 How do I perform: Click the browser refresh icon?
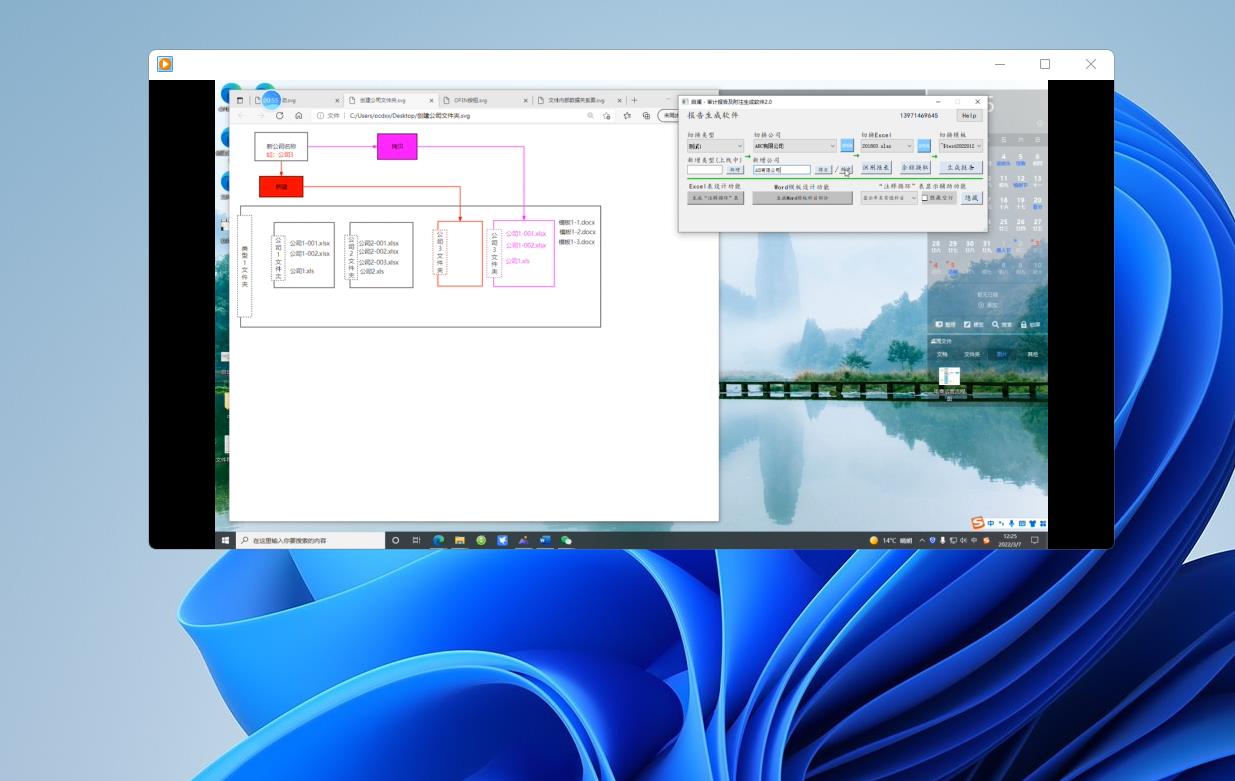279,116
